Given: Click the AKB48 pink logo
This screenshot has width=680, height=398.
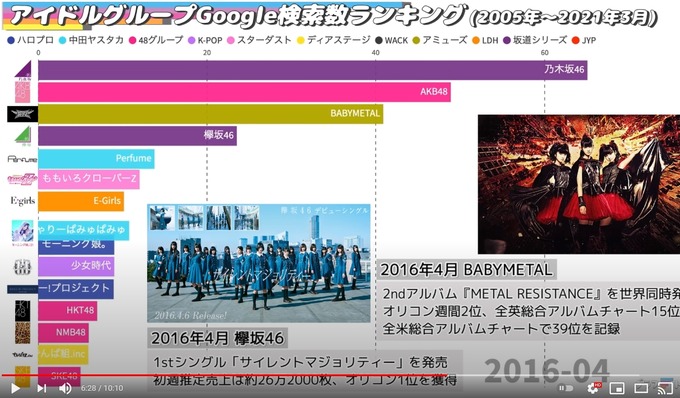Looking at the screenshot, I should tap(23, 91).
